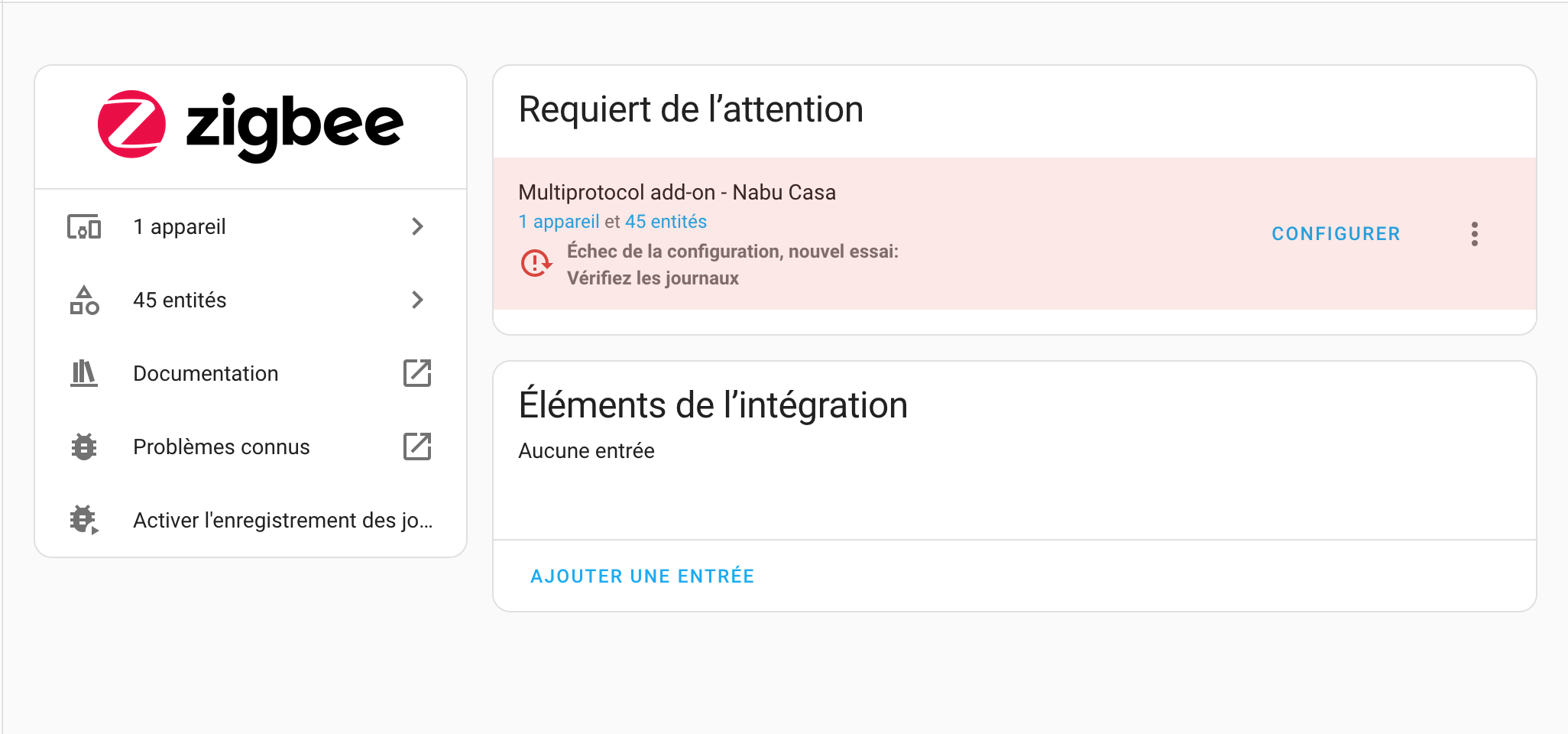Viewport: 1568px width, 734px height.
Task: Open Documentation external link icon
Action: click(417, 373)
